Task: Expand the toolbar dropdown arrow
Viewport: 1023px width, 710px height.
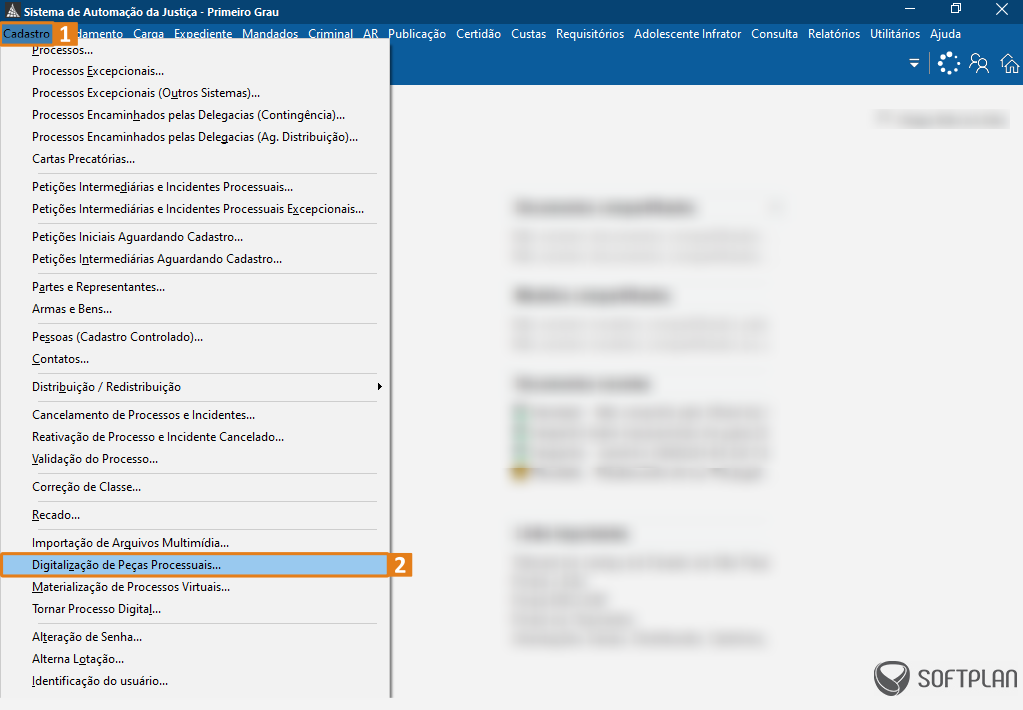Action: click(914, 63)
